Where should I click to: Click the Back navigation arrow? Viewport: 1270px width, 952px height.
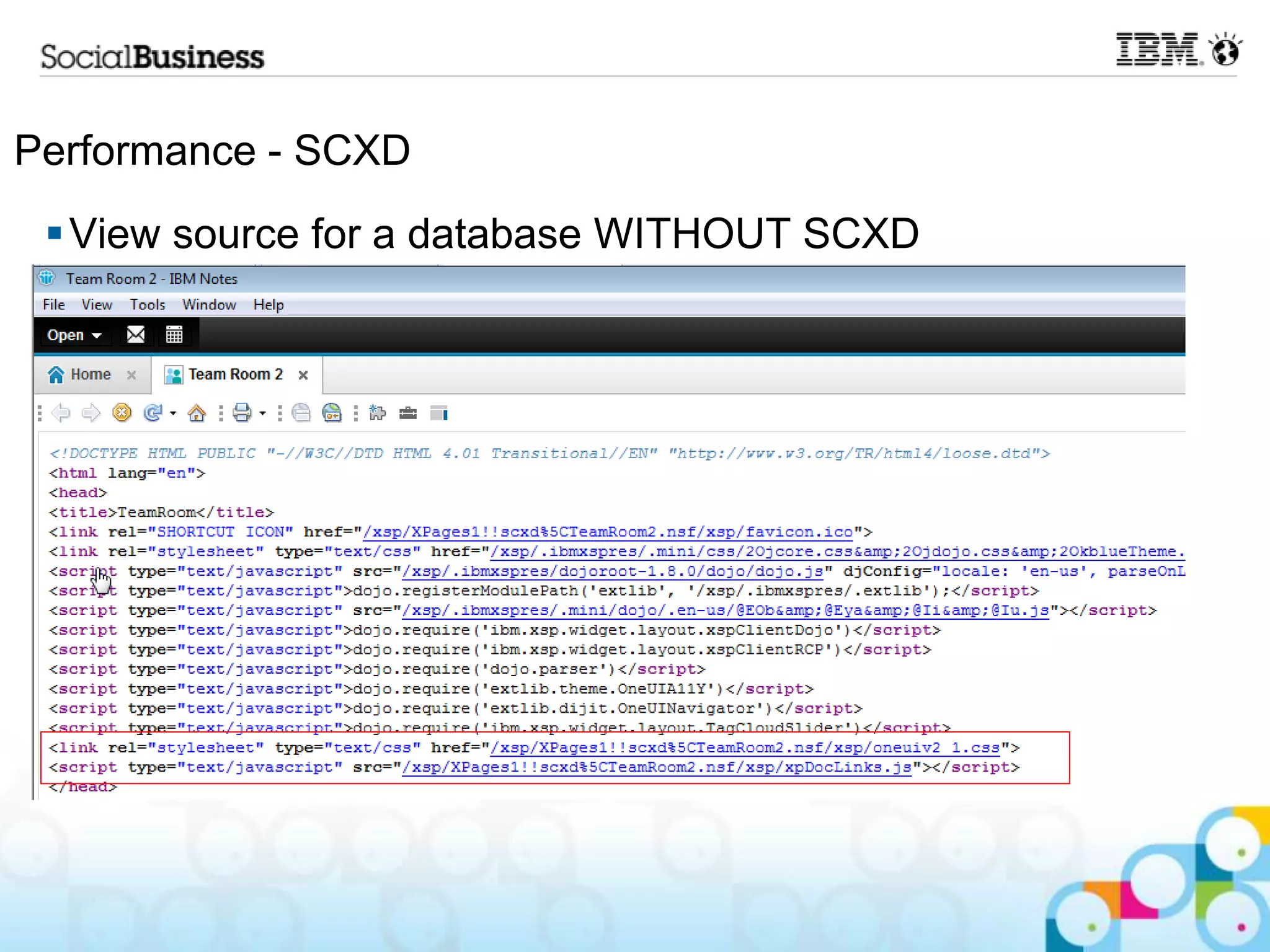click(61, 413)
